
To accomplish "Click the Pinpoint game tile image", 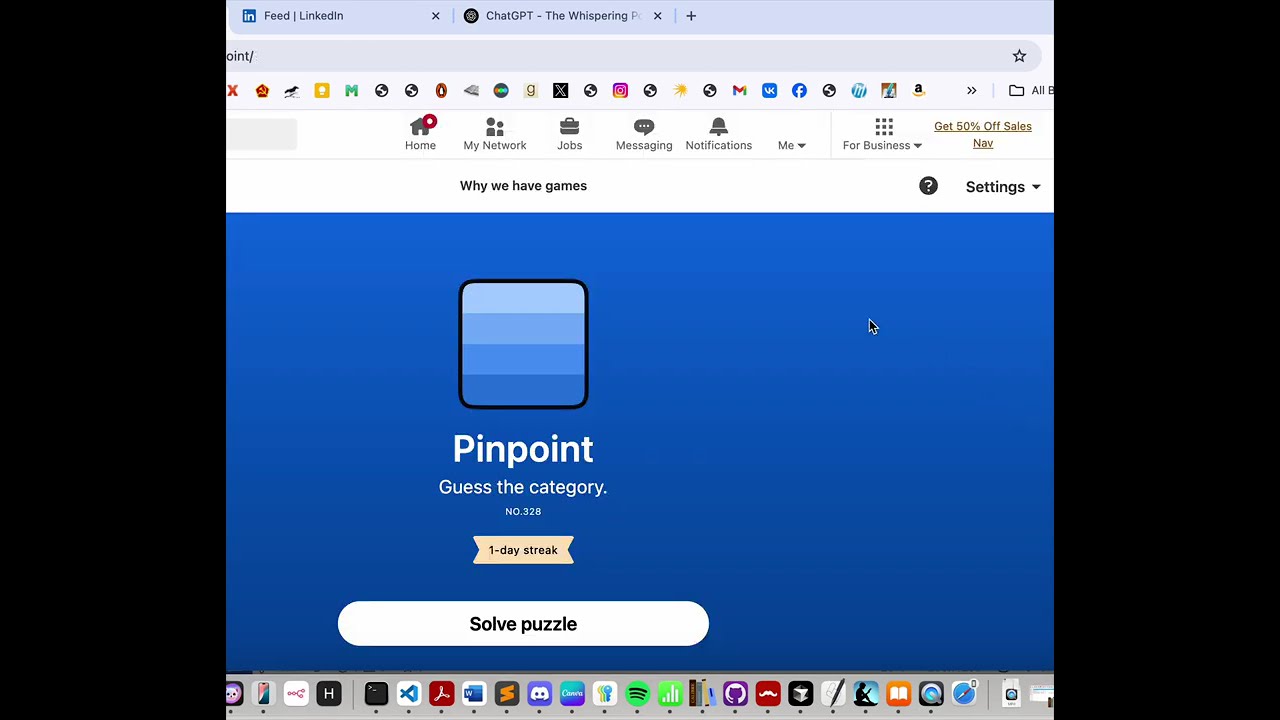I will click(523, 344).
